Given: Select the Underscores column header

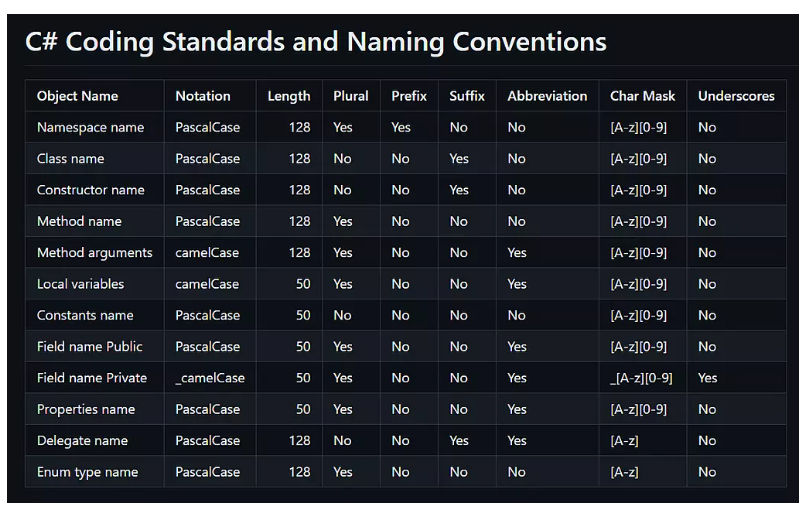Looking at the screenshot, I should click(736, 96).
